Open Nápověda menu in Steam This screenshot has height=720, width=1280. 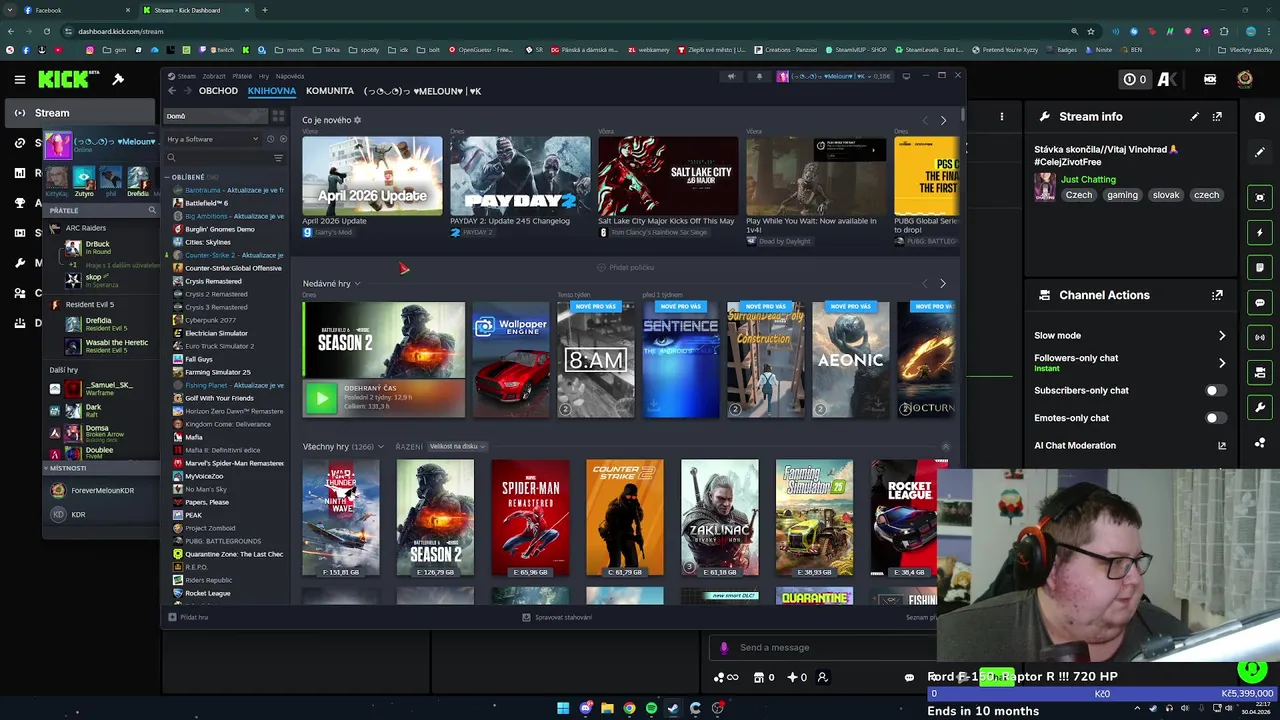(x=290, y=76)
